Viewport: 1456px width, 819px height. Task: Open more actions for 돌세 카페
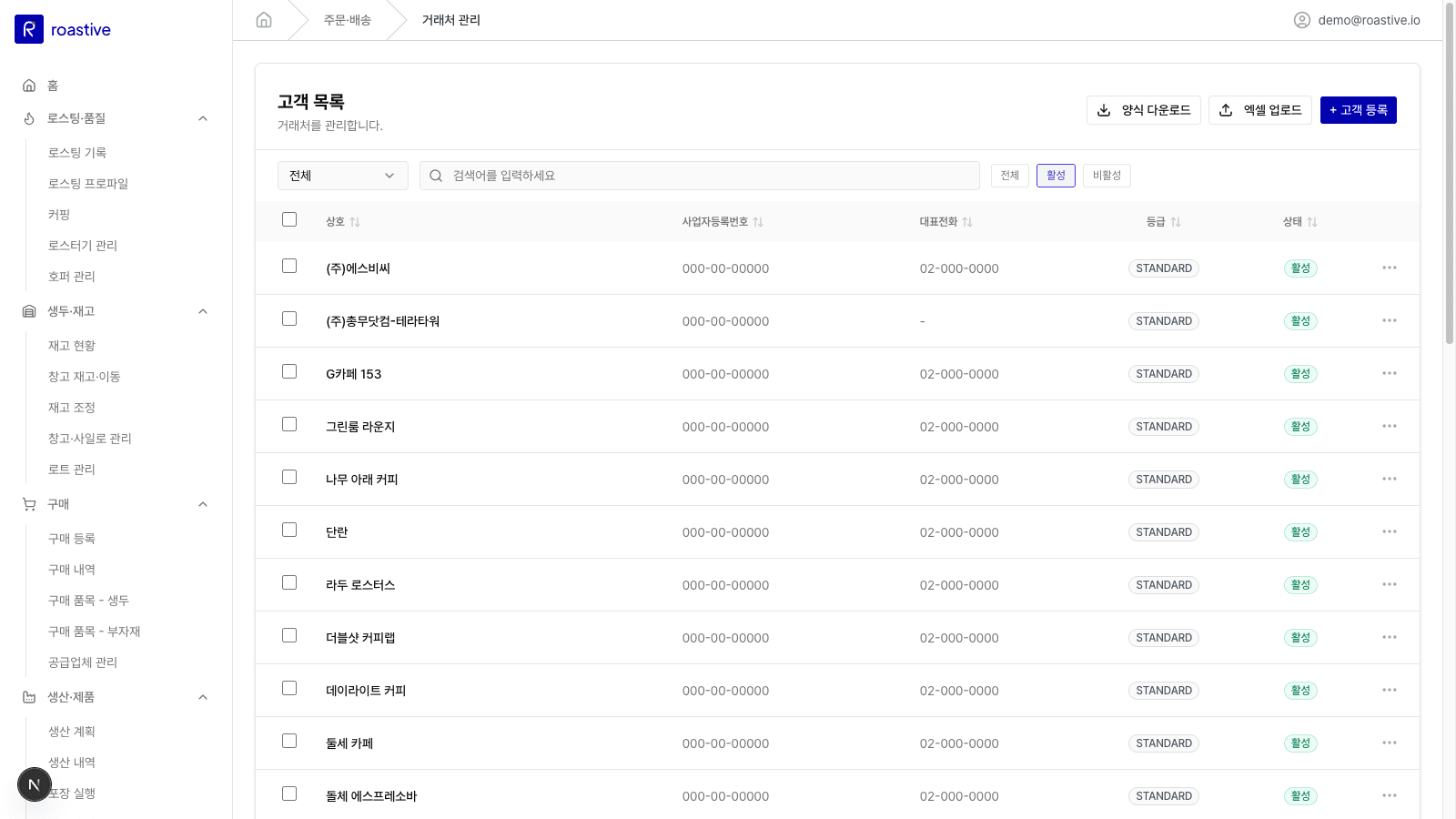point(1390,743)
